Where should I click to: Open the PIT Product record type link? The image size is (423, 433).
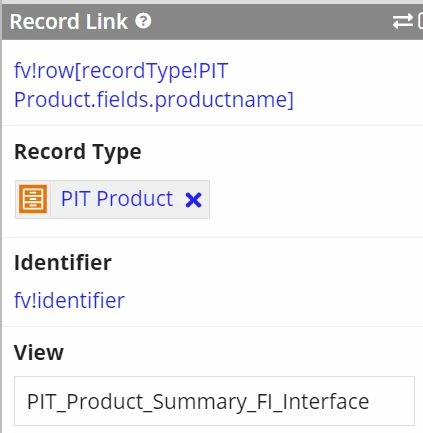click(x=117, y=199)
